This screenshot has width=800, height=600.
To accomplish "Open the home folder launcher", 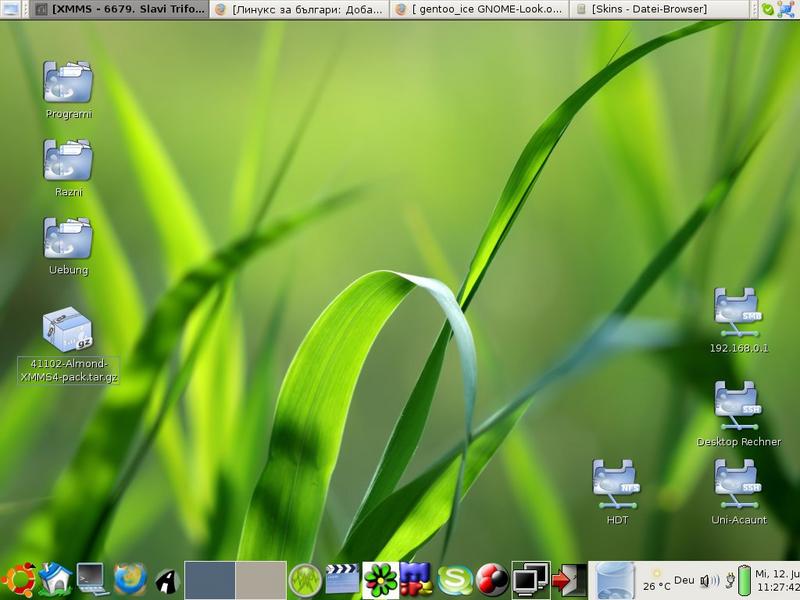I will coord(56,579).
